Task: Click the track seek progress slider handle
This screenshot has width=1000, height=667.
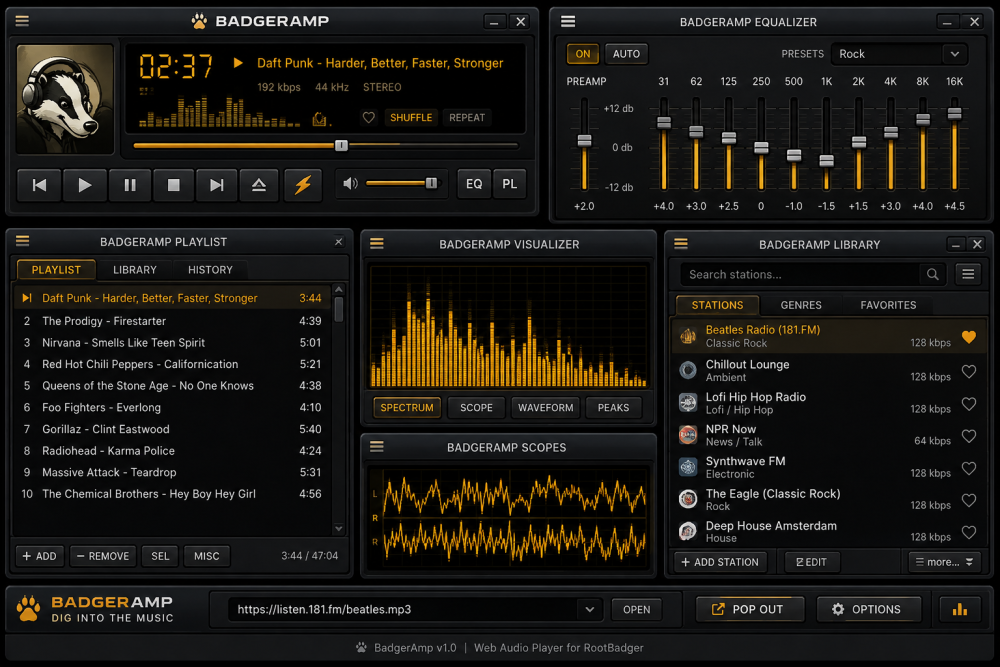Action: pyautogui.click(x=341, y=145)
